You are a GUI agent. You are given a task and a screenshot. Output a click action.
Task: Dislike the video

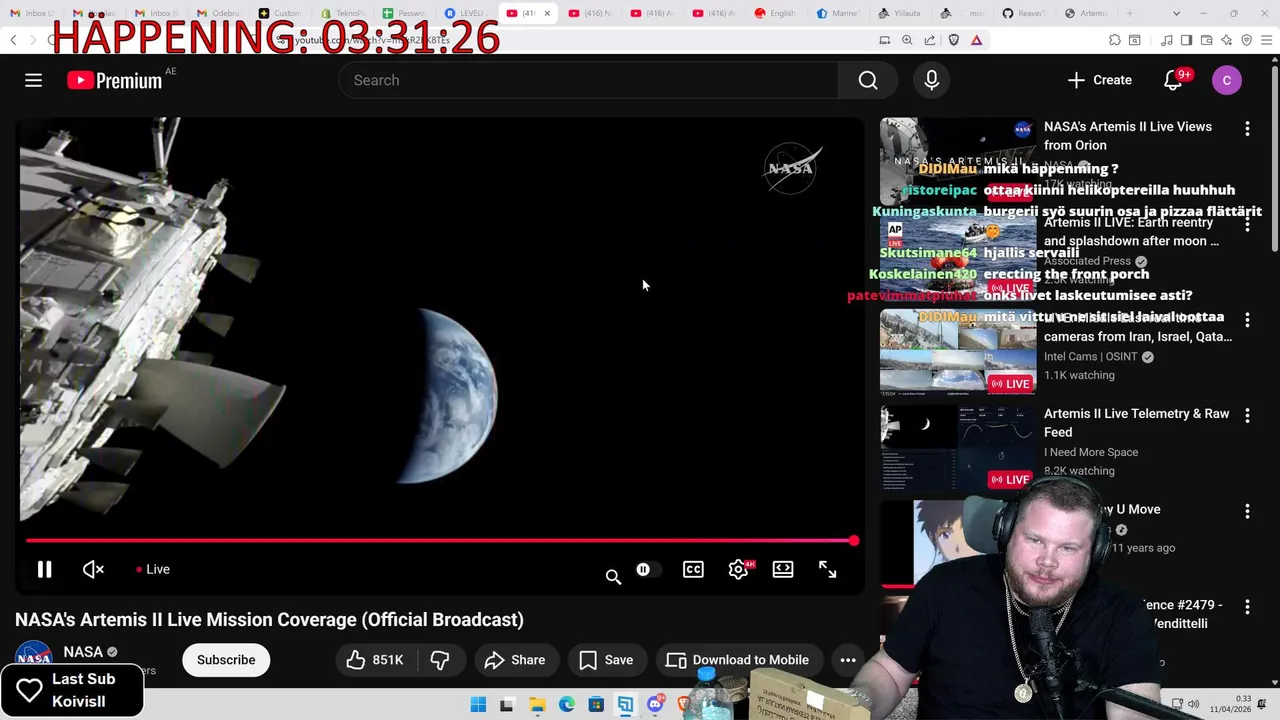pyautogui.click(x=439, y=660)
